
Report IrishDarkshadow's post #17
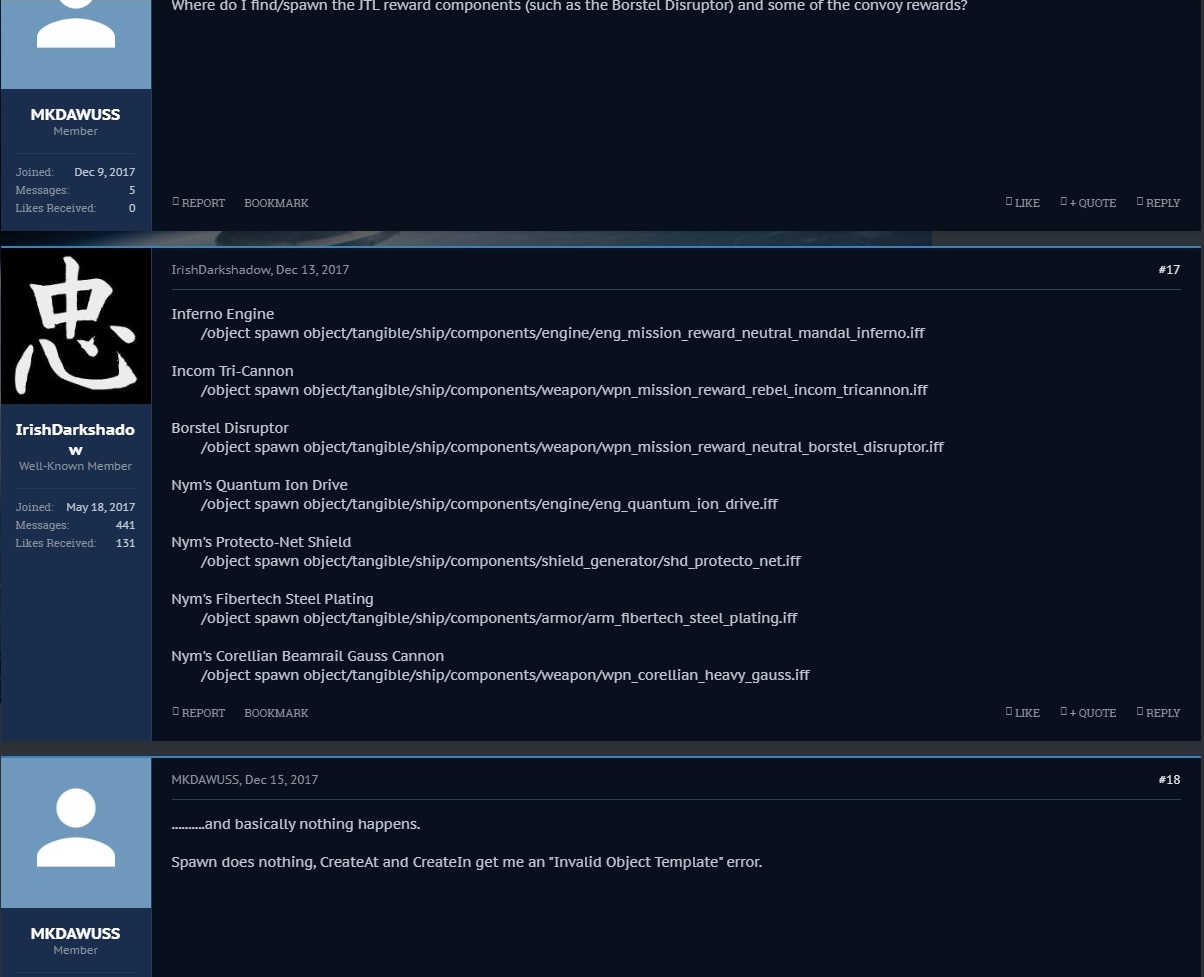(x=199, y=713)
